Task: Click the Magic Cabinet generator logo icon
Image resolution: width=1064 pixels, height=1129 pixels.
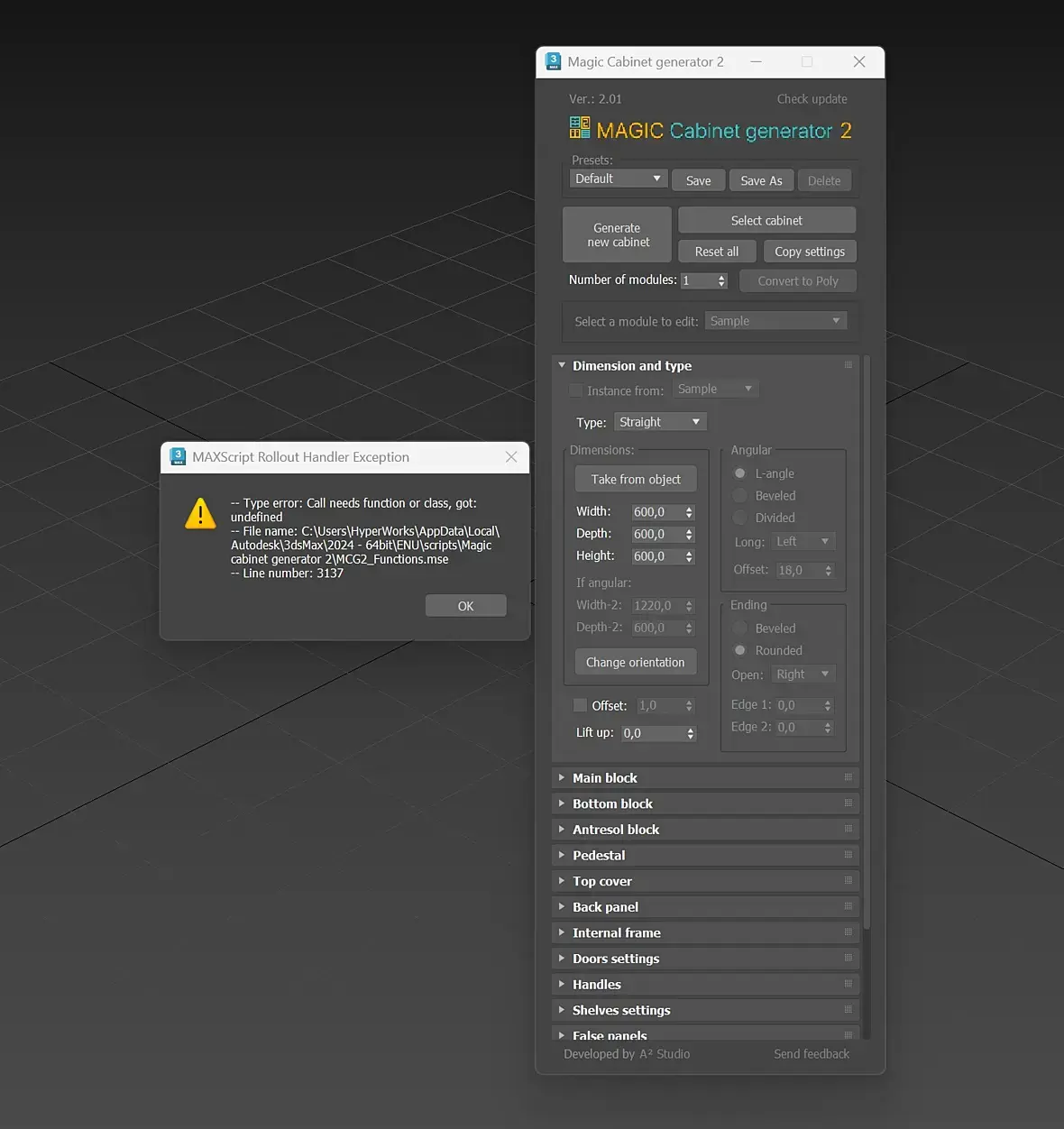Action: tap(580, 128)
